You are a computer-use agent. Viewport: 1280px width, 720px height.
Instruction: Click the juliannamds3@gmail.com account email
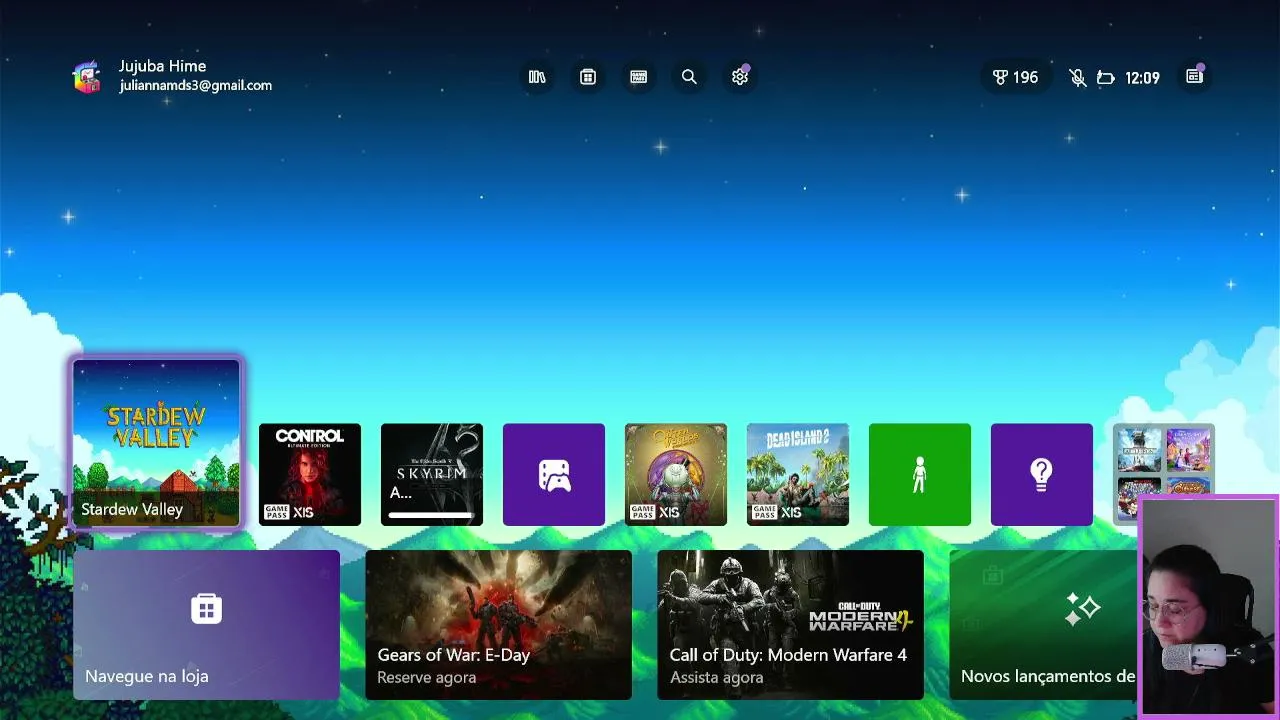pyautogui.click(x=196, y=86)
